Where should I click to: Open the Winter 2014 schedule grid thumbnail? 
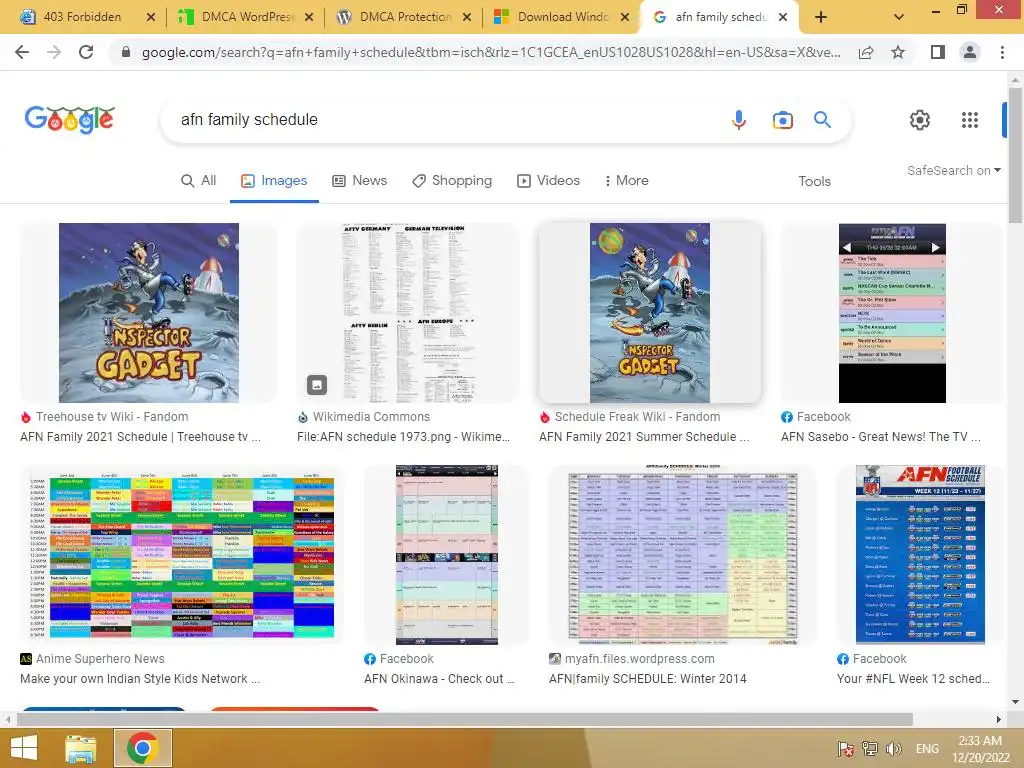(x=683, y=555)
